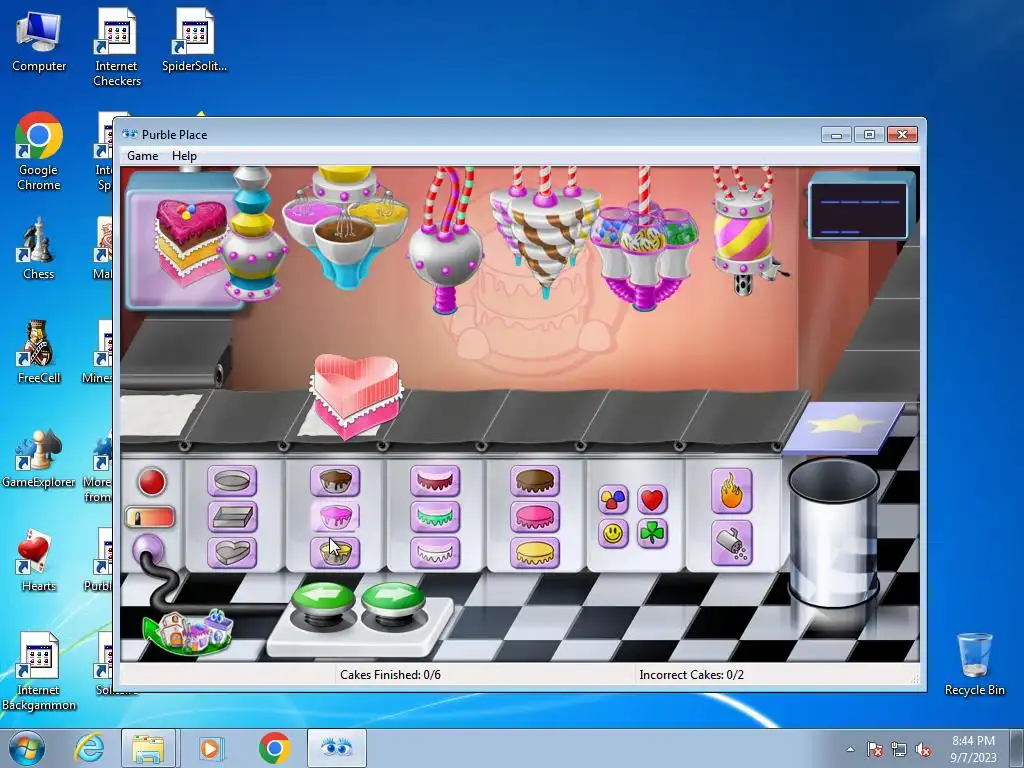Screen dimensions: 1024x768
Task: Open the Recycle Bin
Action: pyautogui.click(x=974, y=664)
